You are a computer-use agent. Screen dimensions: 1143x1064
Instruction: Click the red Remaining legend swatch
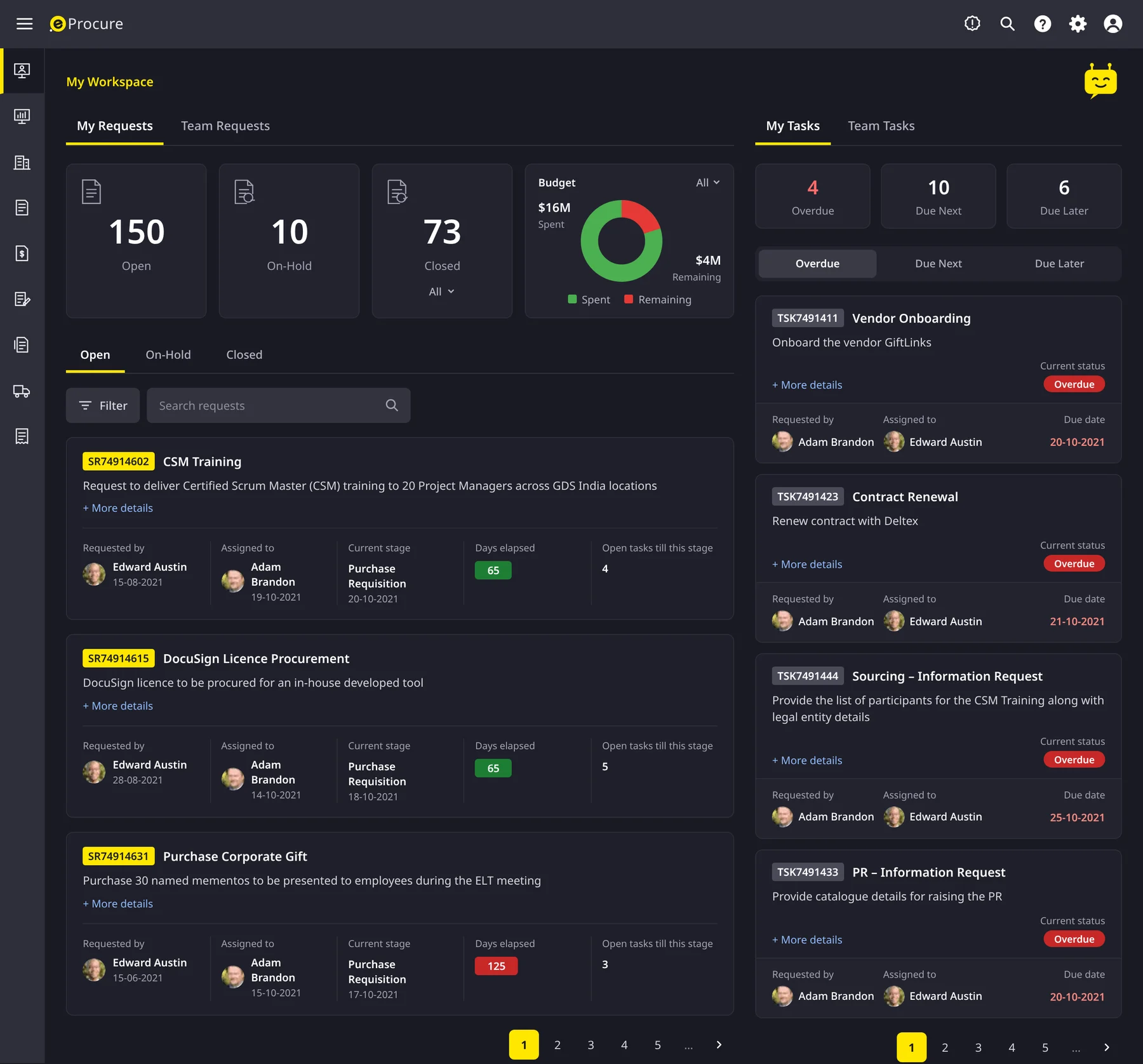click(629, 299)
